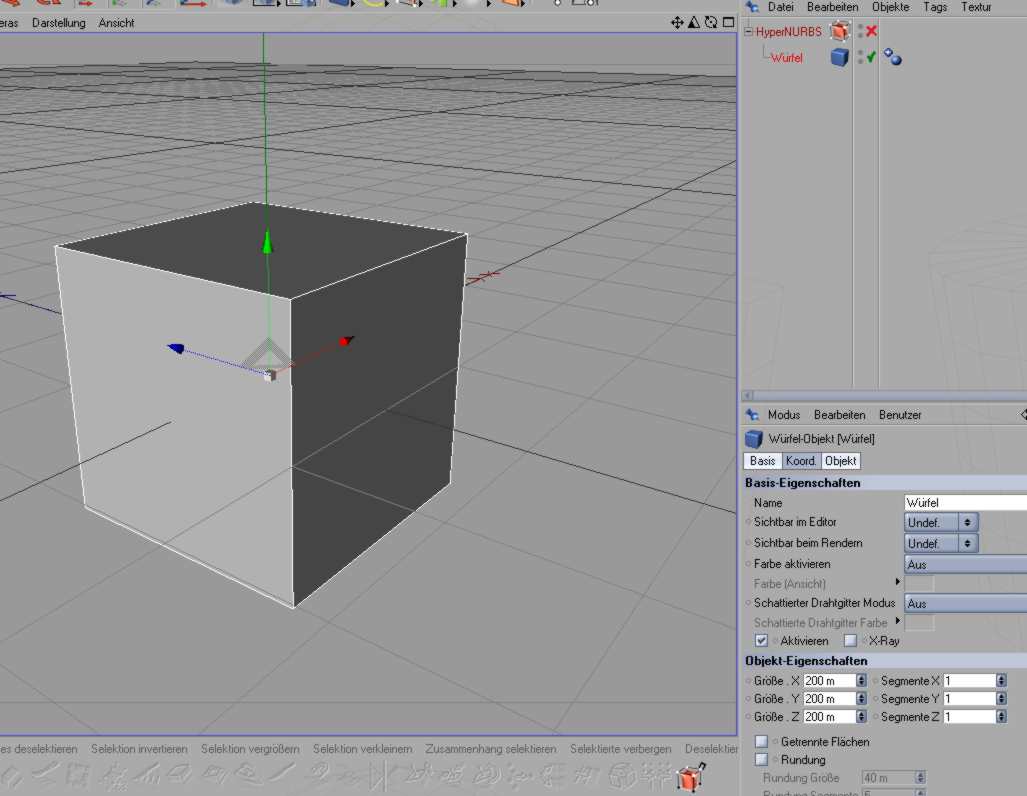Screen dimensions: 1027x796
Task: Click the viewport zoom camera icon
Action: [x=693, y=22]
